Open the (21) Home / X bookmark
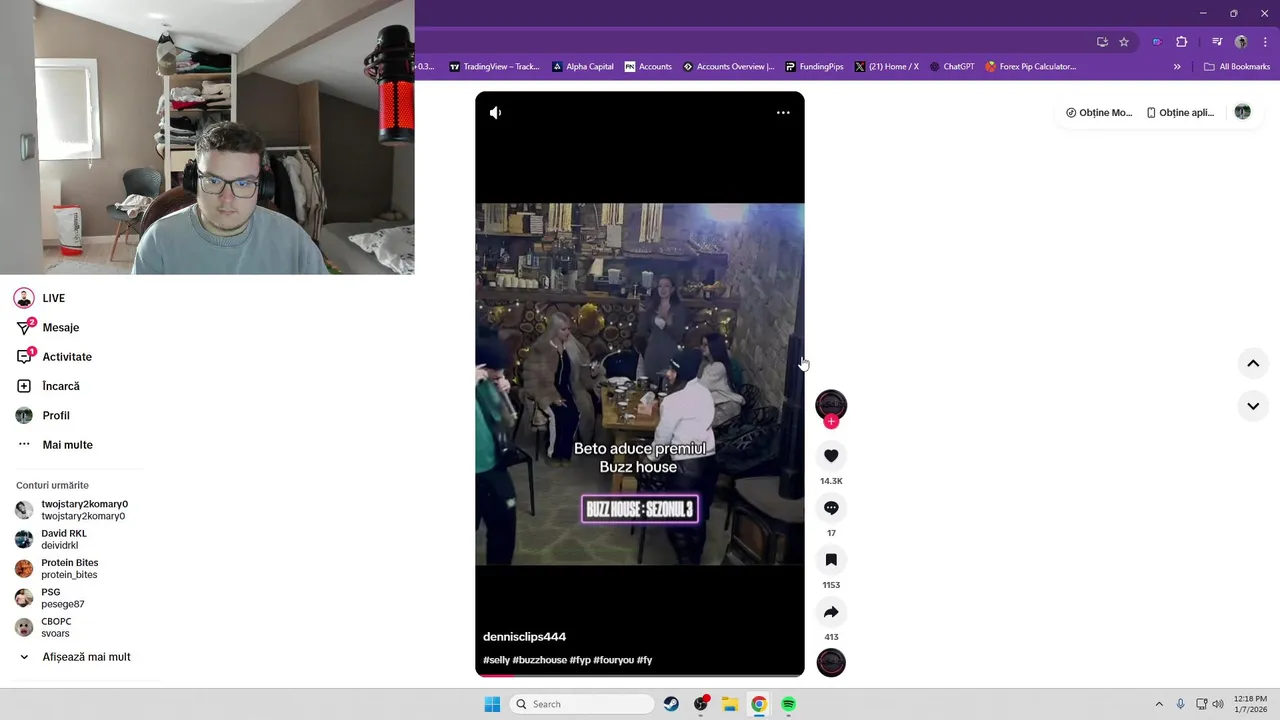1280x720 pixels. 887,67
